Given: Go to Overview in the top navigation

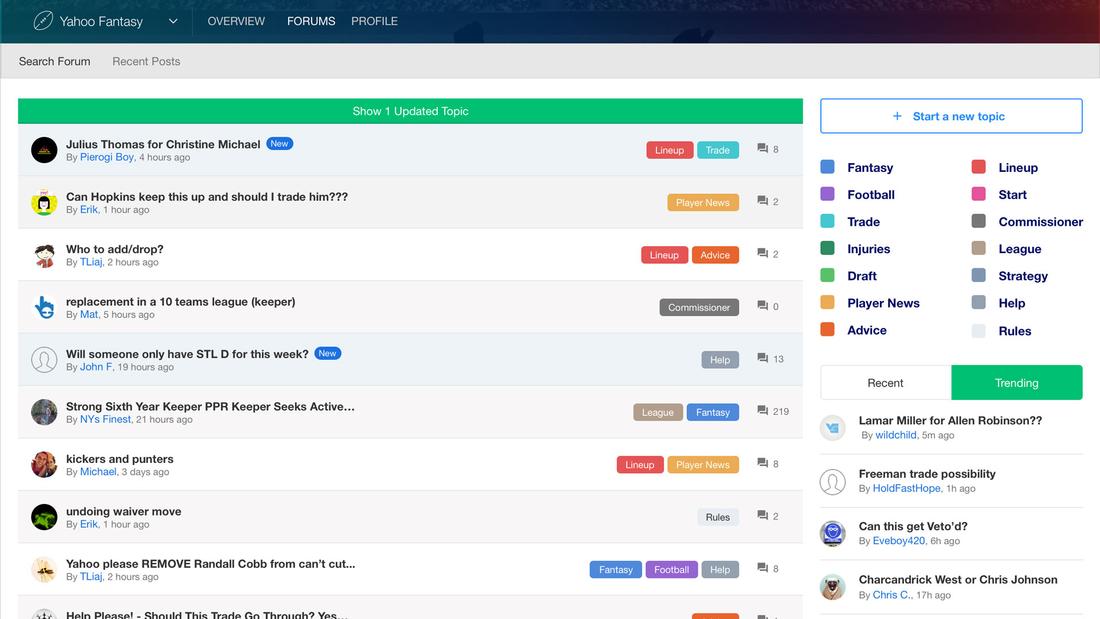Looking at the screenshot, I should [x=236, y=20].
